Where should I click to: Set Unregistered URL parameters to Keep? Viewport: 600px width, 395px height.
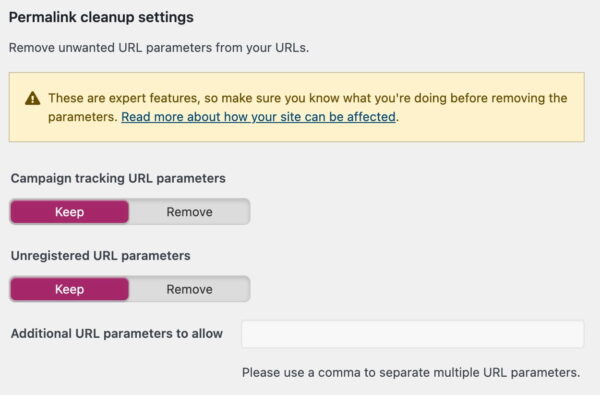(70, 289)
